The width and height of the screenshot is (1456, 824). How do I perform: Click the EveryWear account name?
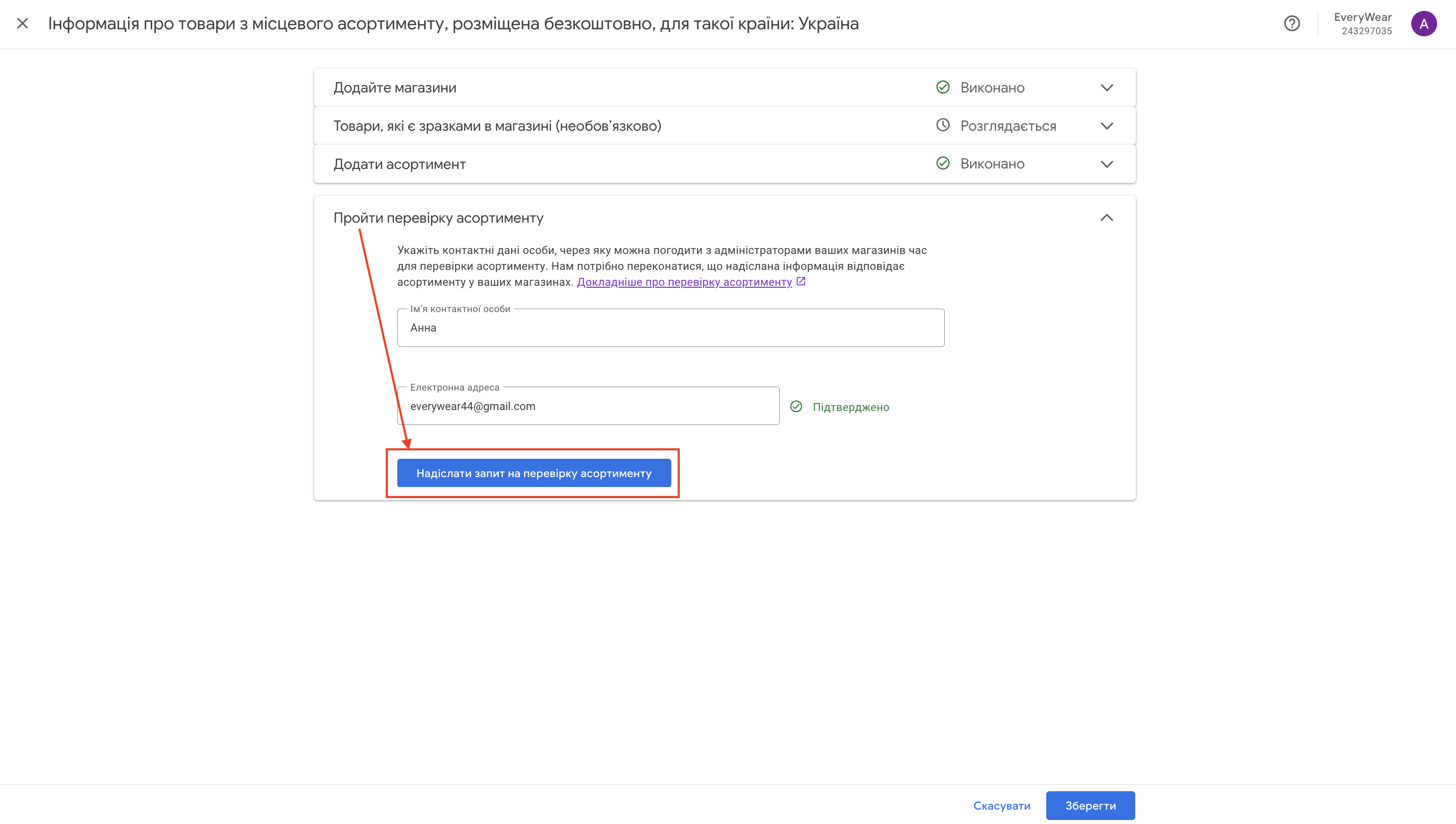(x=1363, y=17)
